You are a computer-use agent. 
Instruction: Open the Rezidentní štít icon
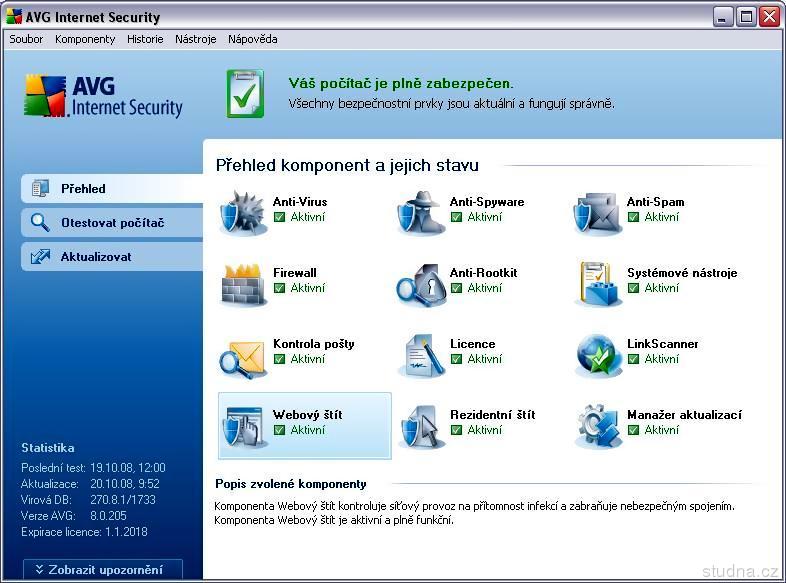tap(421, 427)
